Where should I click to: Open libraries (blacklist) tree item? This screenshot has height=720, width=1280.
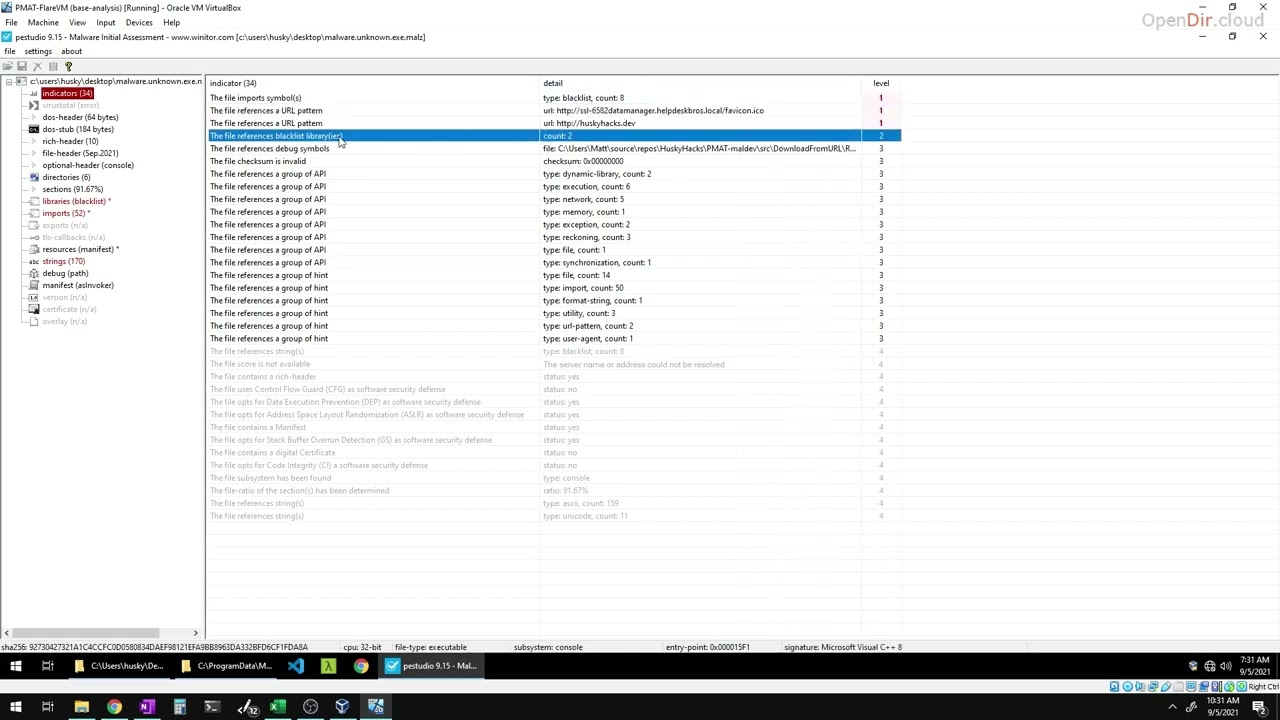pyautogui.click(x=76, y=201)
